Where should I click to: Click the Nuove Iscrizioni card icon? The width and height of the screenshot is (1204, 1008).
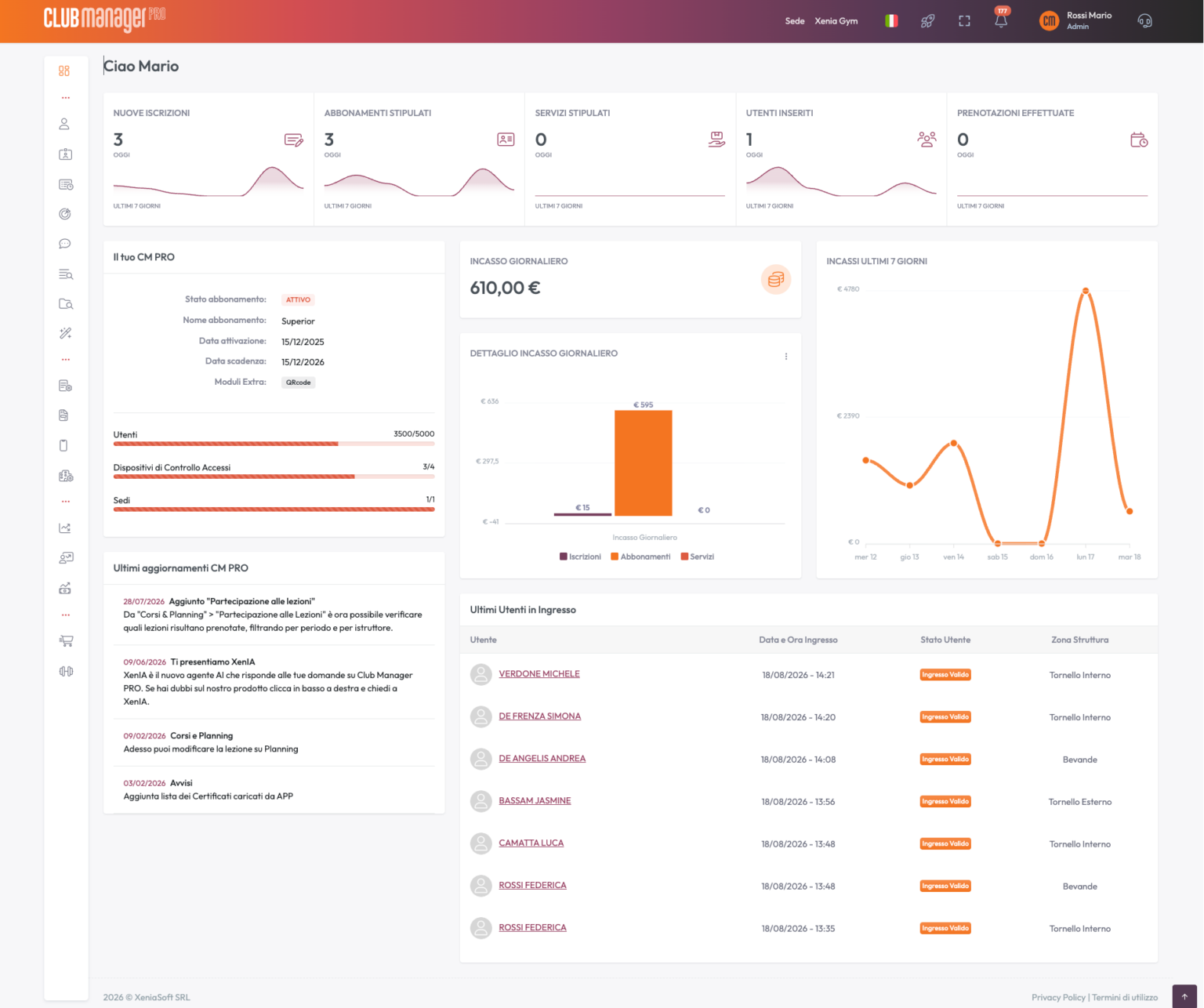[294, 140]
